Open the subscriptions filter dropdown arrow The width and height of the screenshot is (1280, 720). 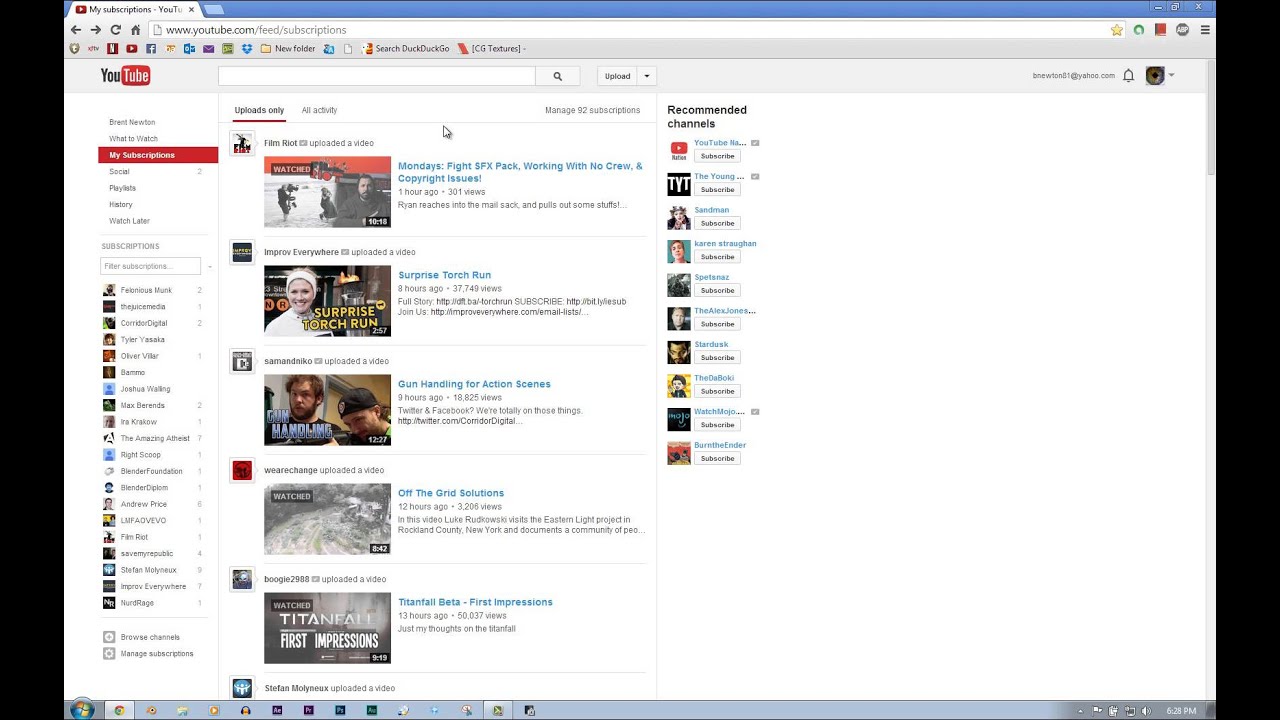210,266
